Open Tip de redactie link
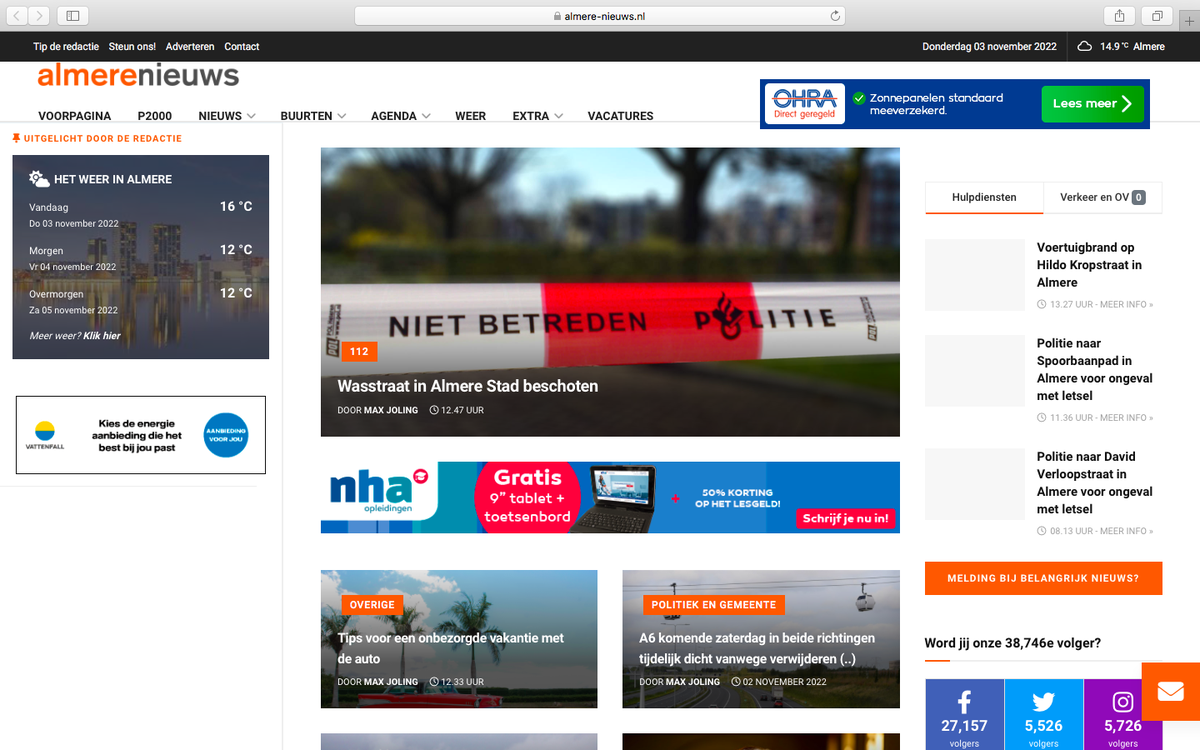 tap(66, 47)
